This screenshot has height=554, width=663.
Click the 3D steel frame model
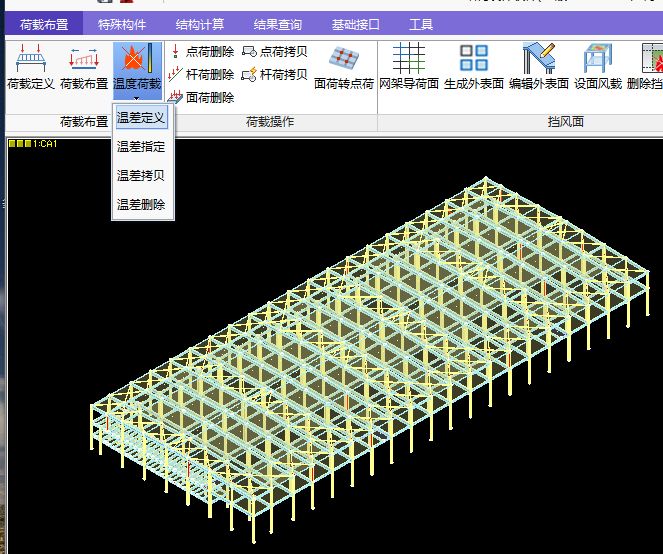(369, 359)
